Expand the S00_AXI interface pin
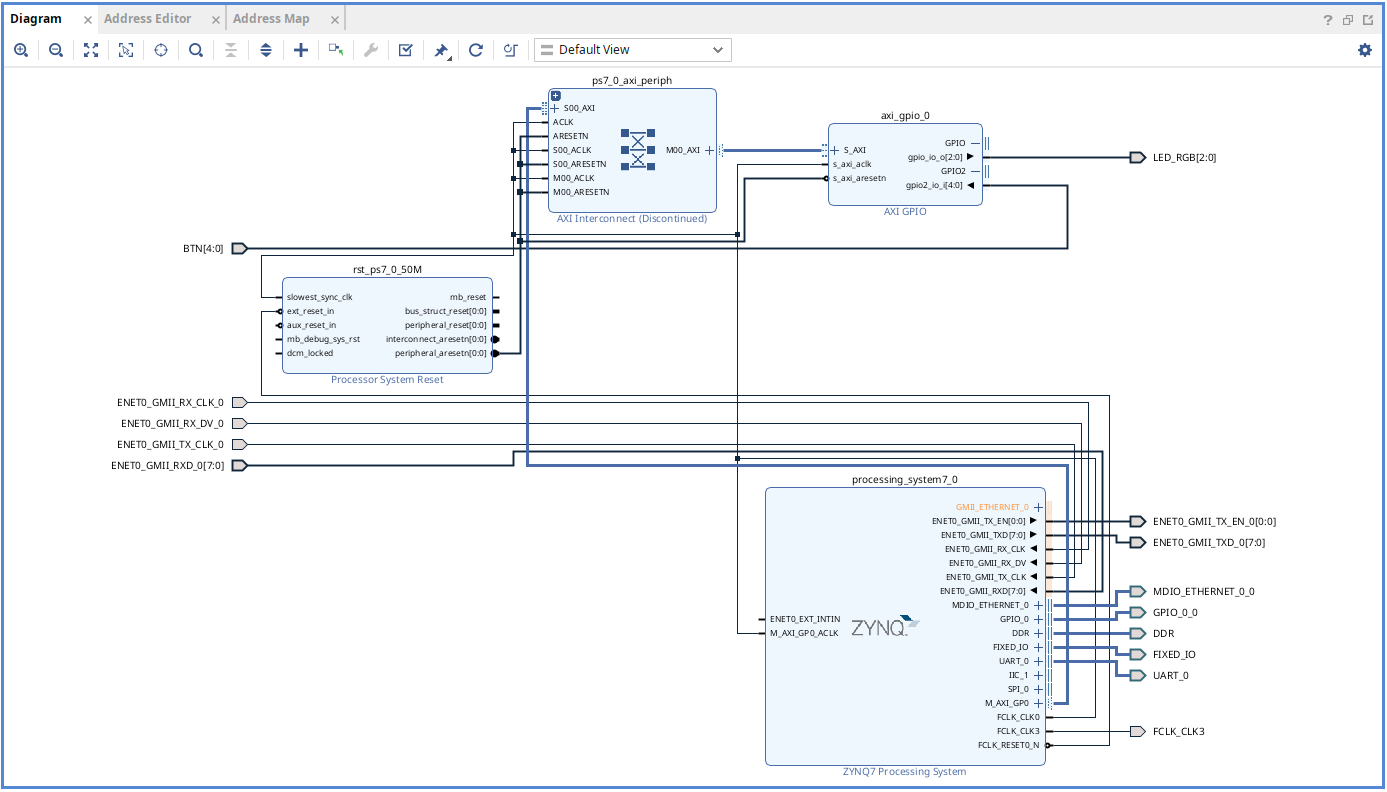Screen dimensions: 1387x792 pos(555,108)
